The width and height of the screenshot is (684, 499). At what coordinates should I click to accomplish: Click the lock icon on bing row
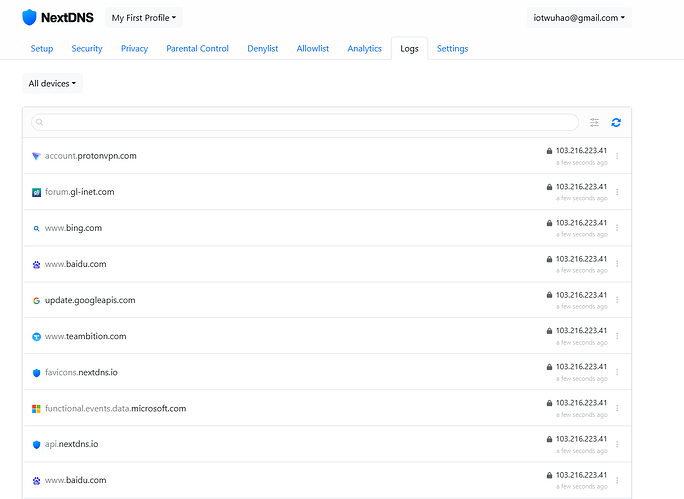coord(549,223)
